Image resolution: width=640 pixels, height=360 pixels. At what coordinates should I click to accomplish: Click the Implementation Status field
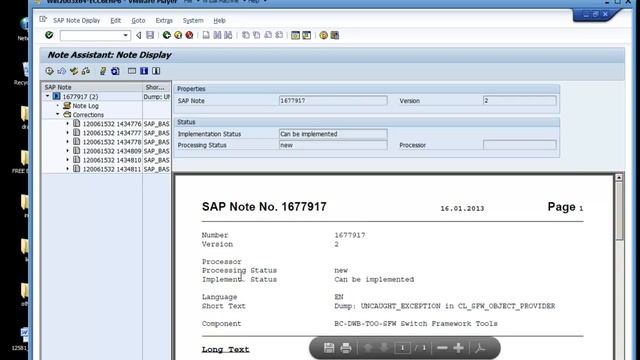pyautogui.click(x=333, y=134)
